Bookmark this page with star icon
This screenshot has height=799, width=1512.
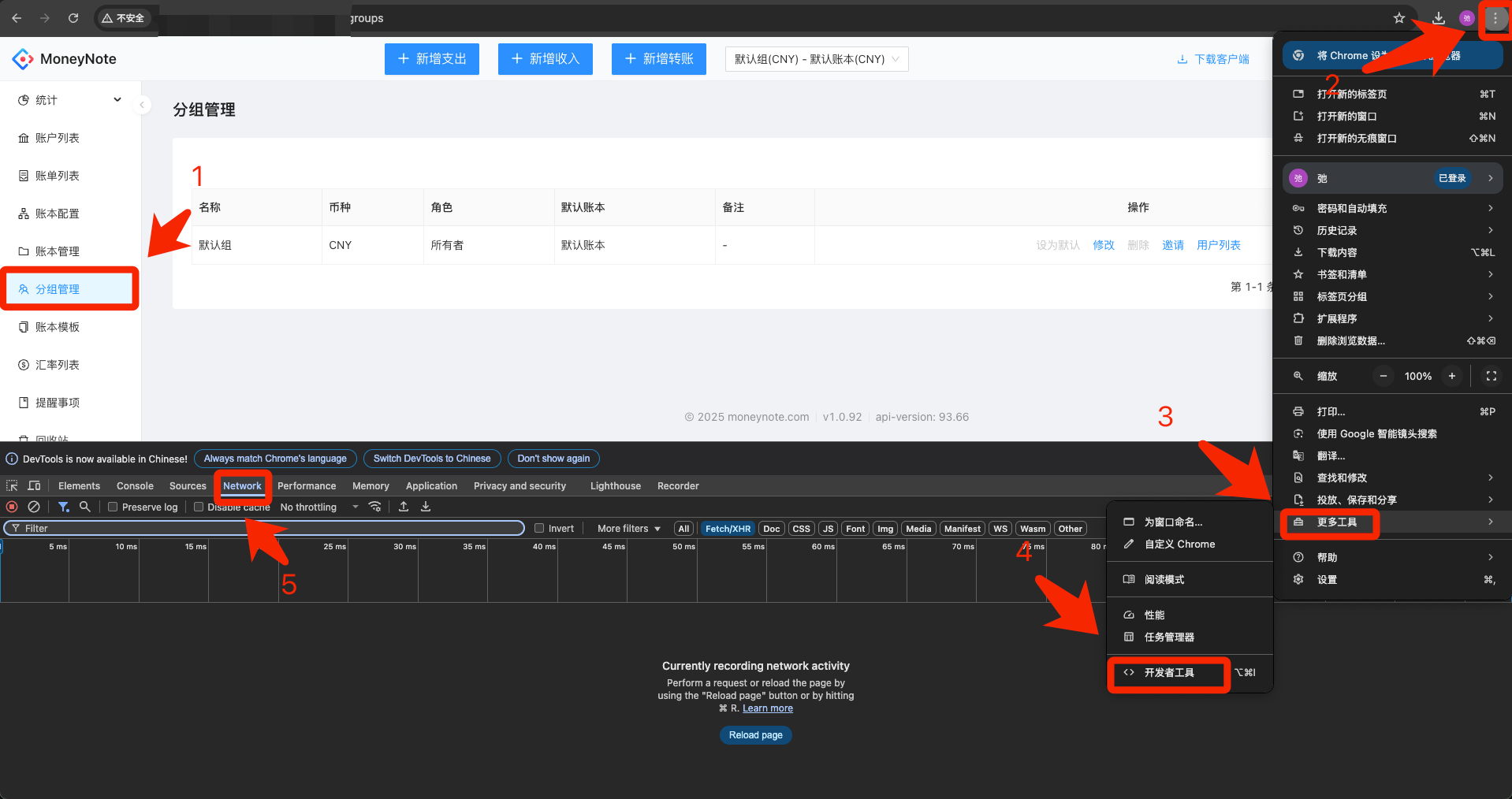coord(1399,18)
